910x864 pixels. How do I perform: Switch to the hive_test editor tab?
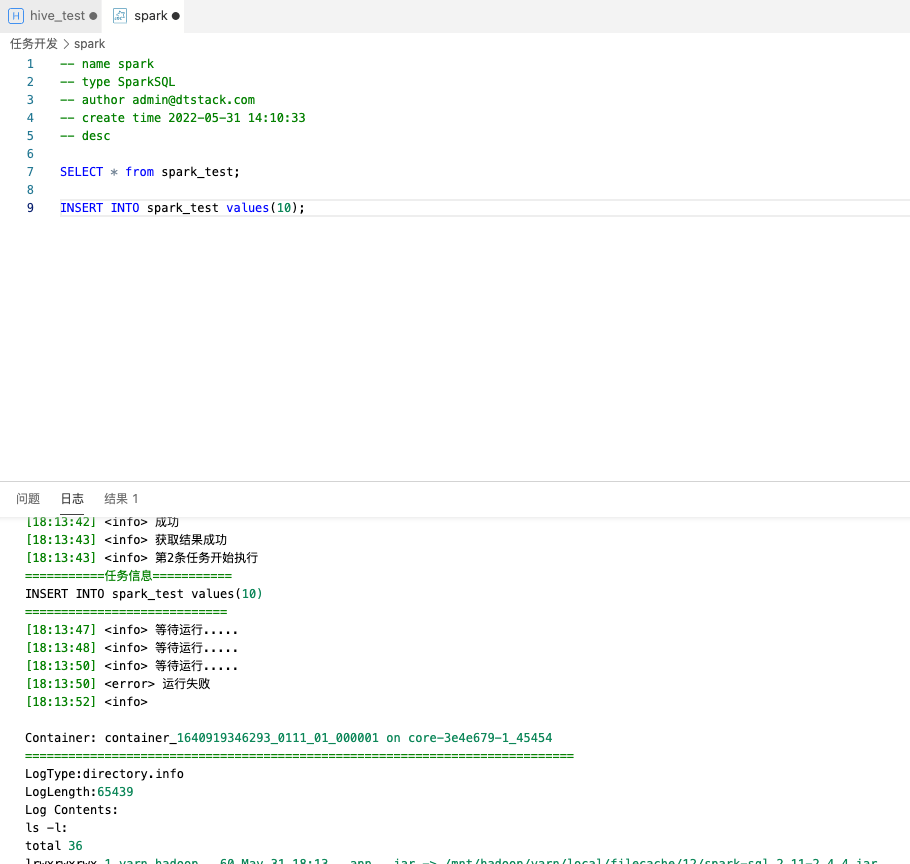click(55, 15)
